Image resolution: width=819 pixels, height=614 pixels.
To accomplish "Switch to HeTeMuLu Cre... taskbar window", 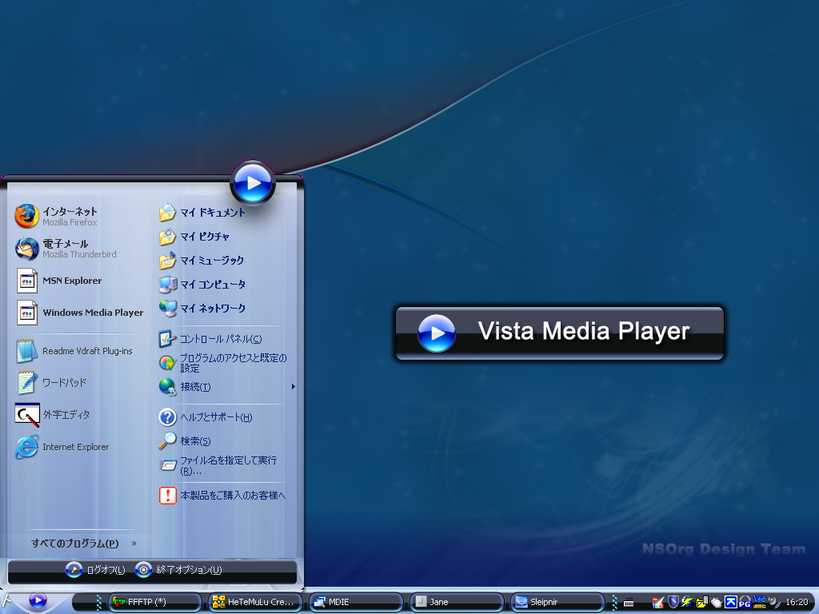I will click(x=255, y=602).
